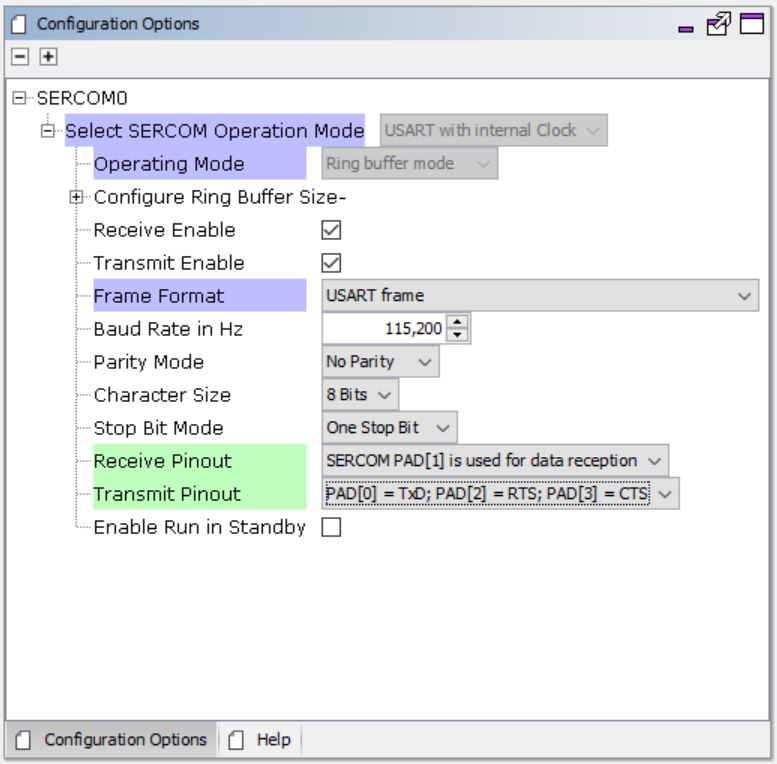
Task: Switch to the Help tab
Action: [x=262, y=740]
